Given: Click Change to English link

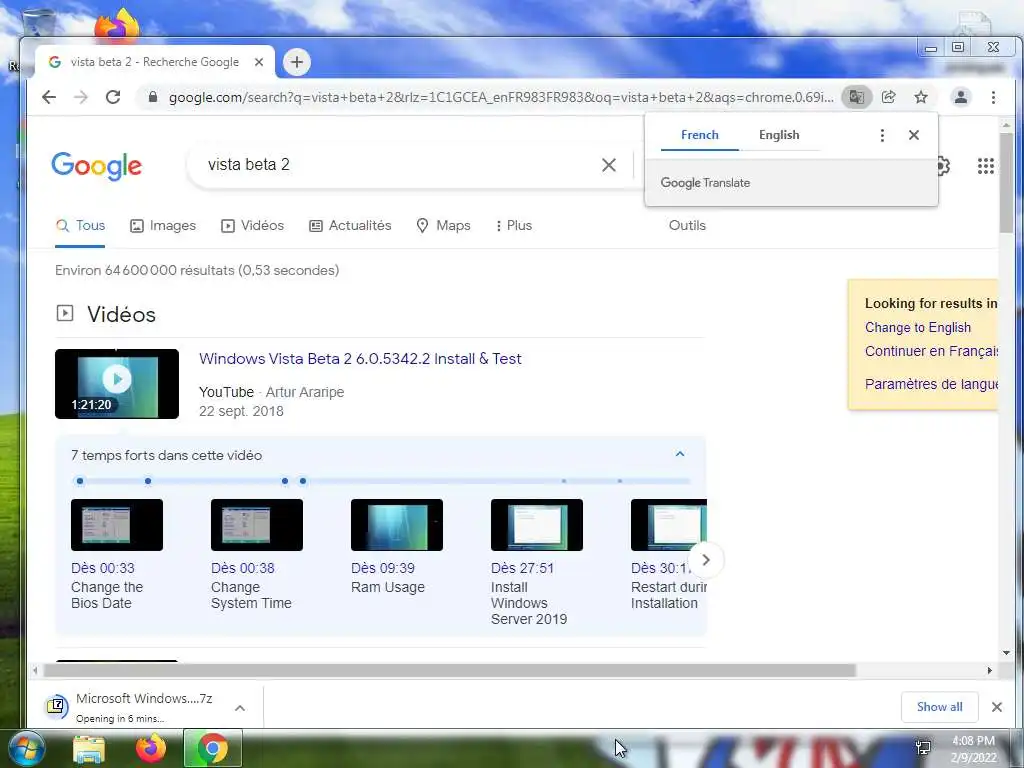Looking at the screenshot, I should (x=918, y=328).
